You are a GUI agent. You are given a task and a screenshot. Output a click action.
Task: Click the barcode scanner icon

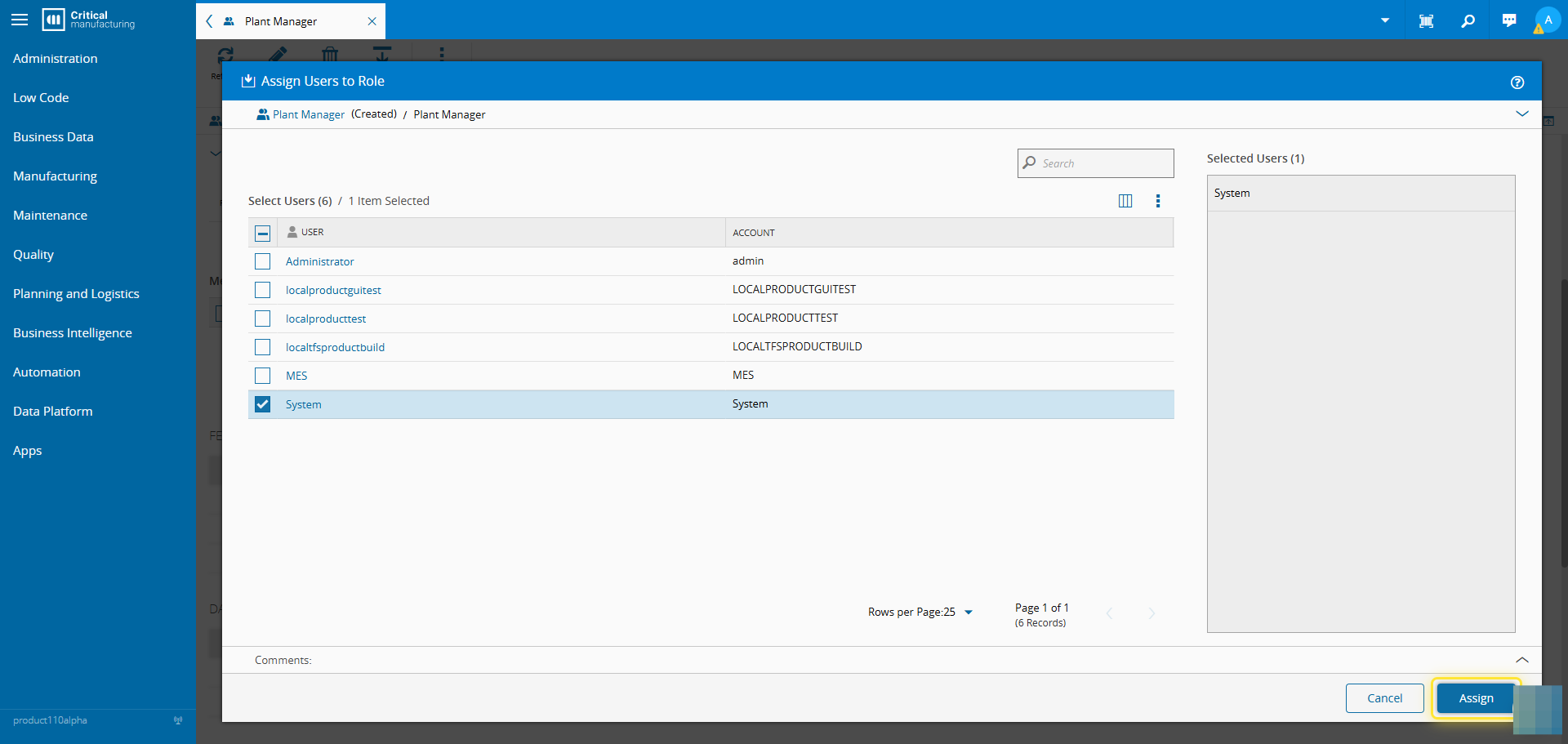point(1426,20)
